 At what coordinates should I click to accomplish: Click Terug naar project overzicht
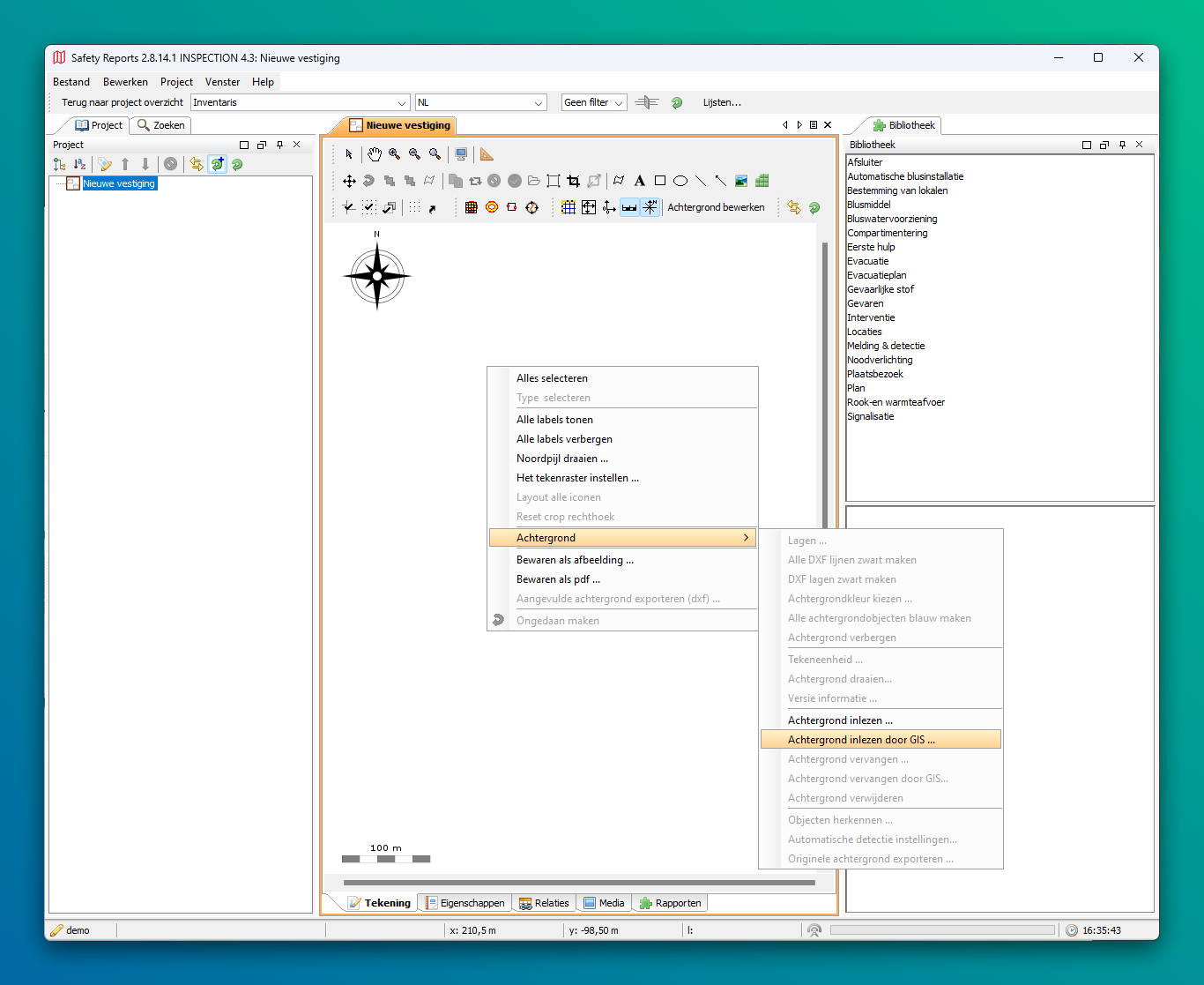click(x=123, y=102)
